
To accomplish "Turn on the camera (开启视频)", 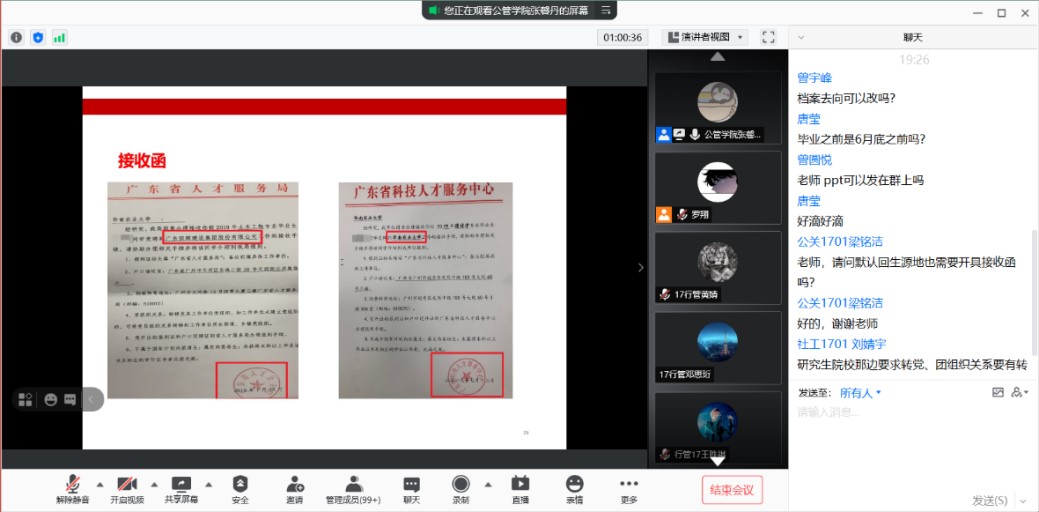I will [x=127, y=486].
